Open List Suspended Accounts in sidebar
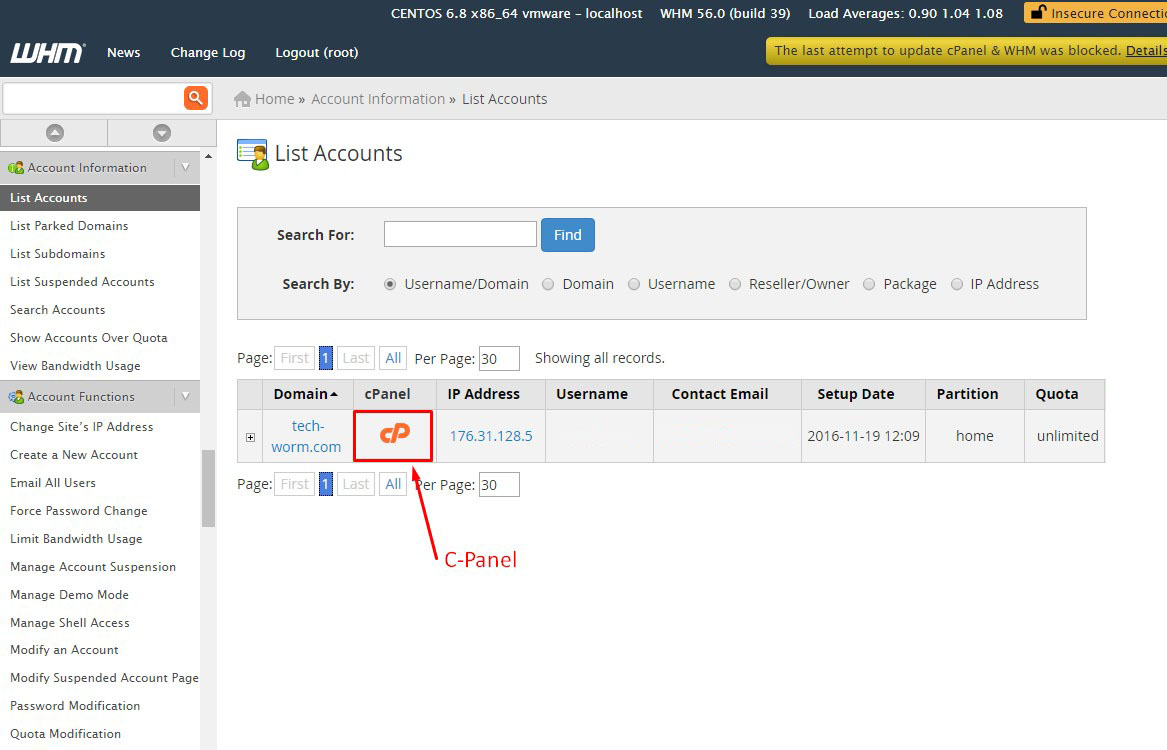Viewport: 1167px width, 750px height. (82, 282)
